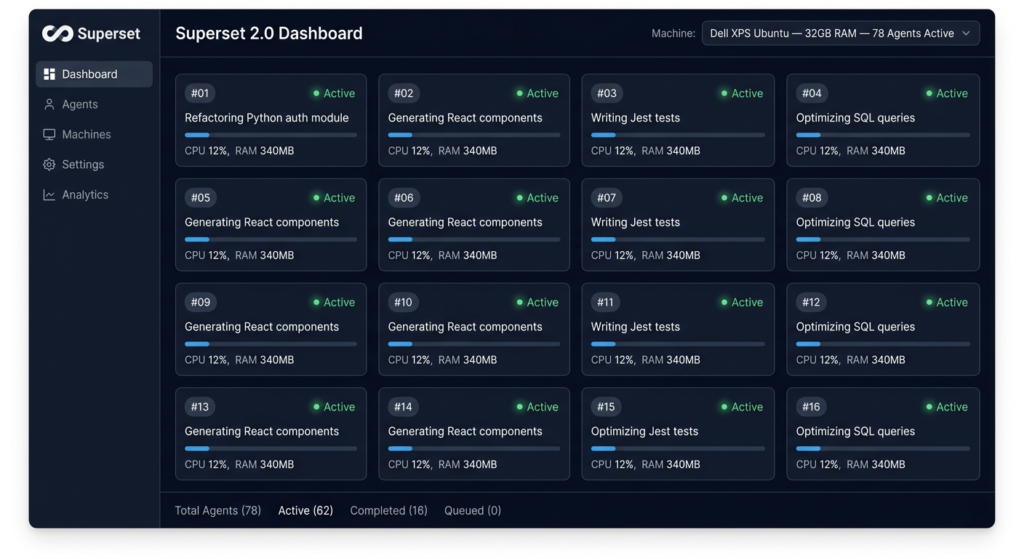Click "Generating React components" on agent #02
Viewport: 1024px width, 559px height.
465,118
